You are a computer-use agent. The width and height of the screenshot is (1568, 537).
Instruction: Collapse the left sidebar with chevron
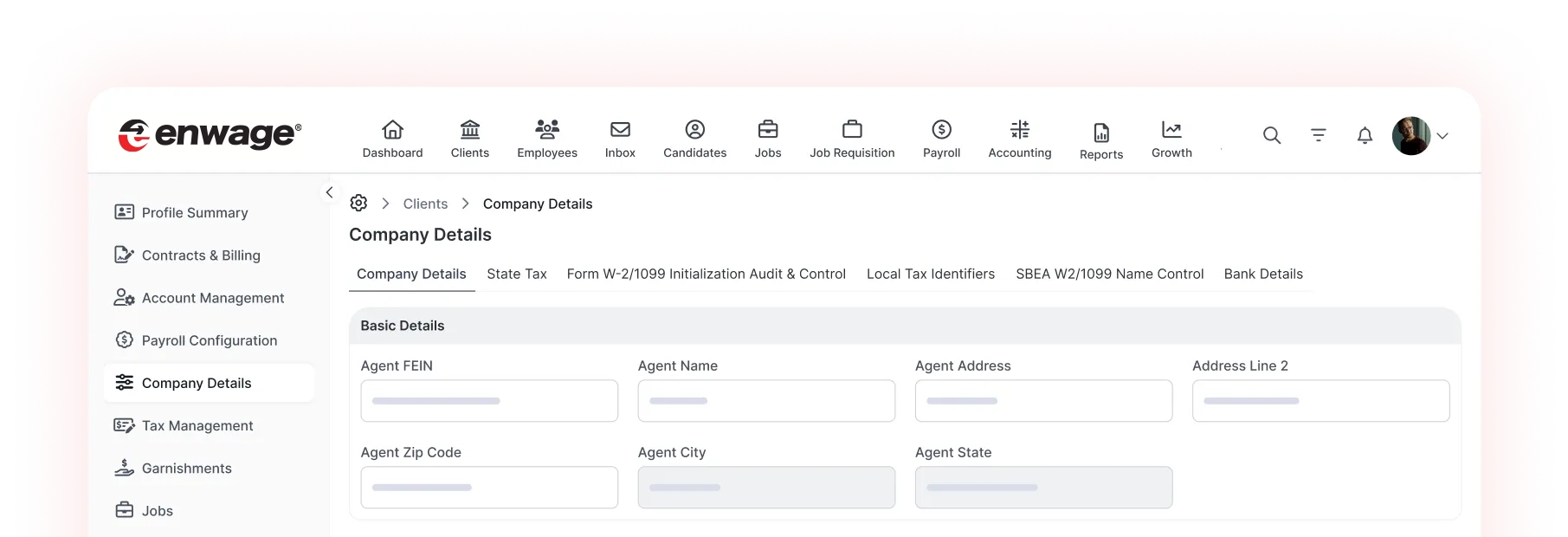coord(329,192)
